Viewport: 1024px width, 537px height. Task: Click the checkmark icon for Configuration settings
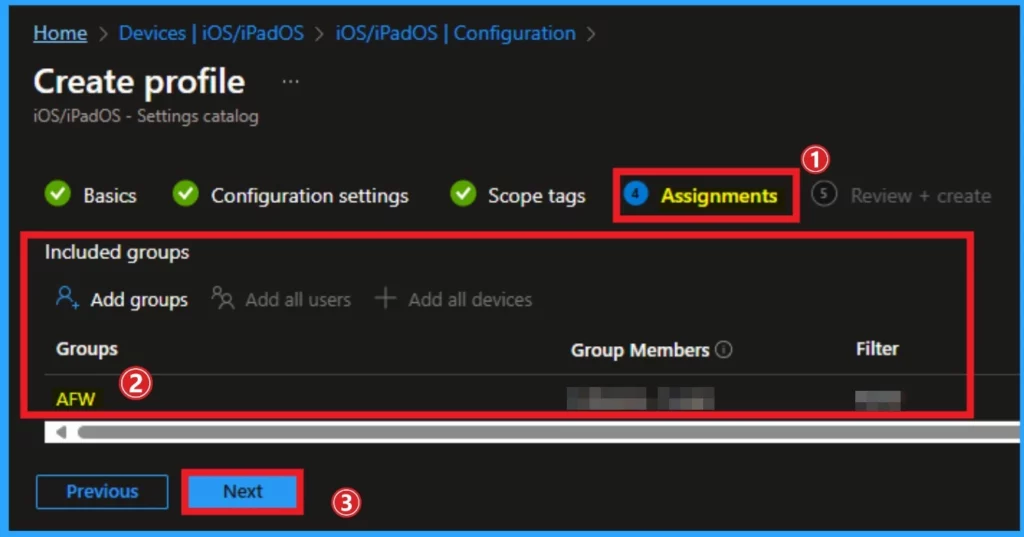point(185,194)
